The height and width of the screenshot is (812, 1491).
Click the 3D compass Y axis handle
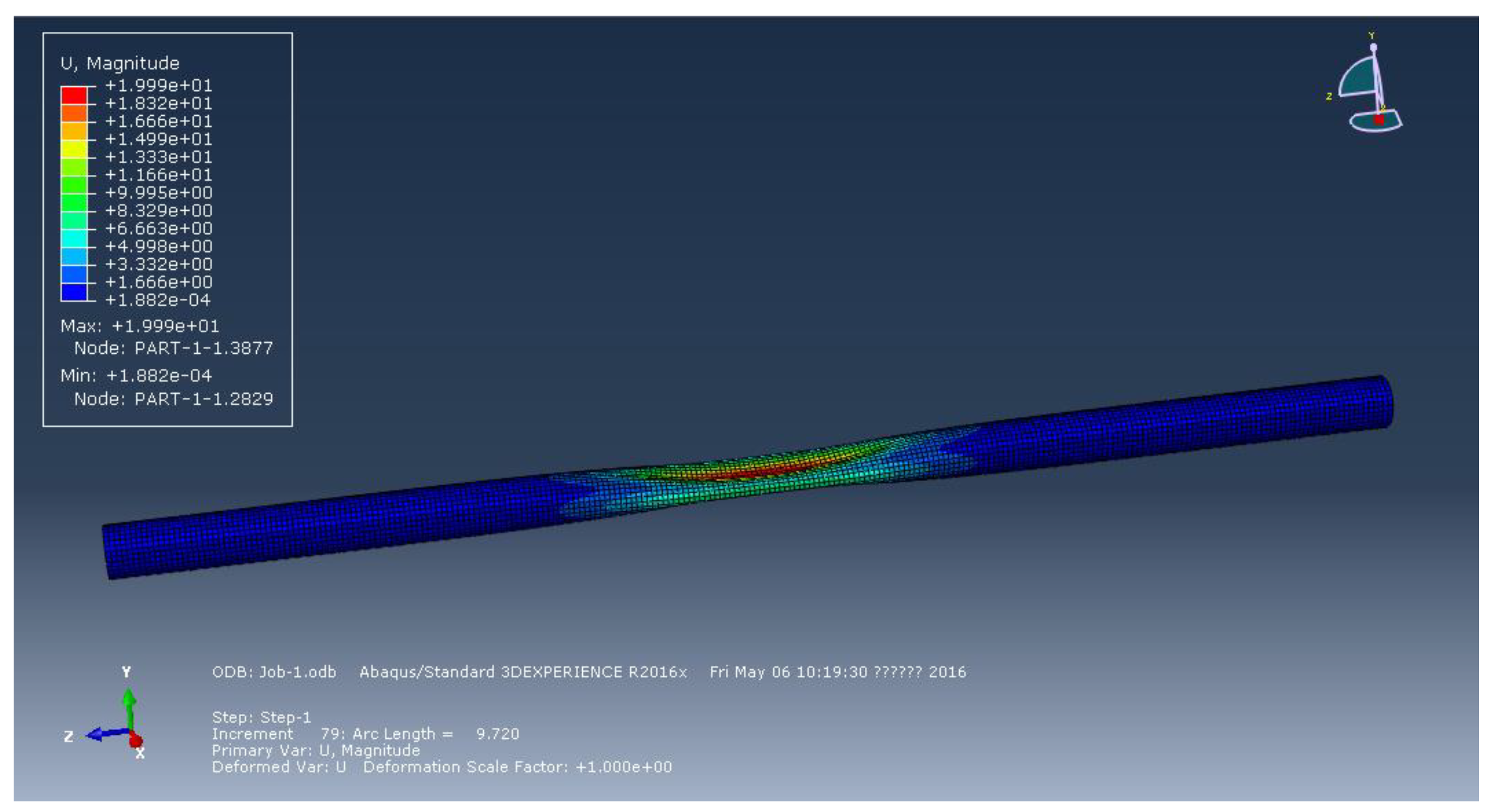point(1374,47)
